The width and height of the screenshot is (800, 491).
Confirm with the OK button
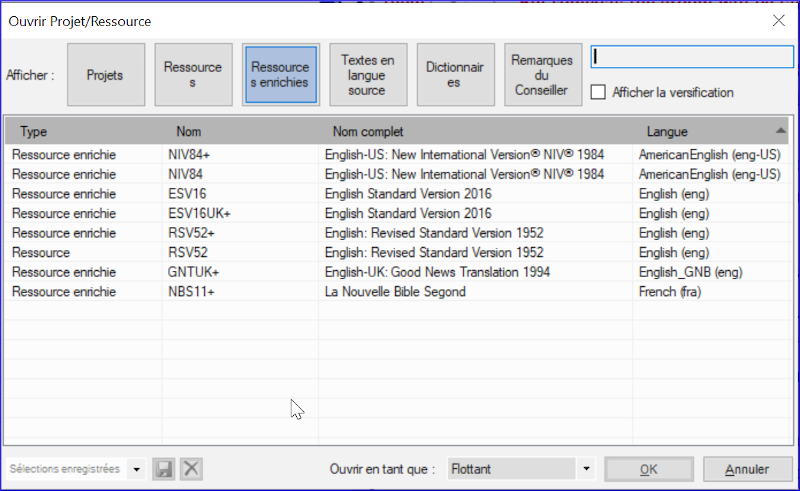click(648, 469)
